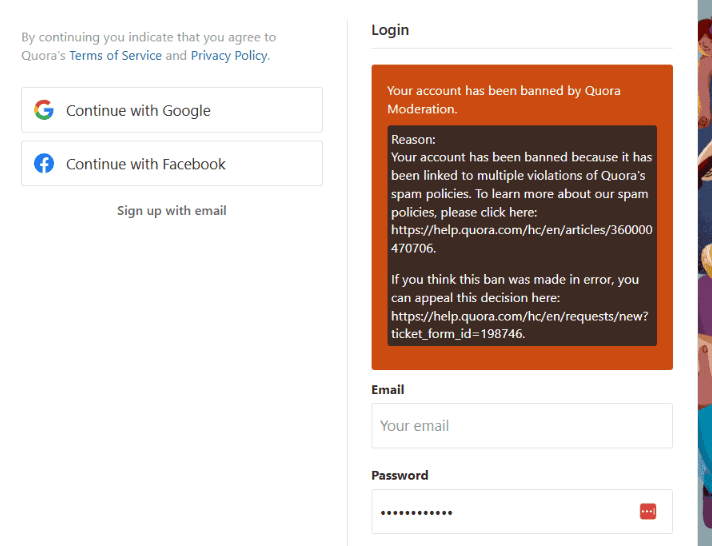This screenshot has width=712, height=546.
Task: Click the spam policies help article URL
Action: [x=522, y=239]
